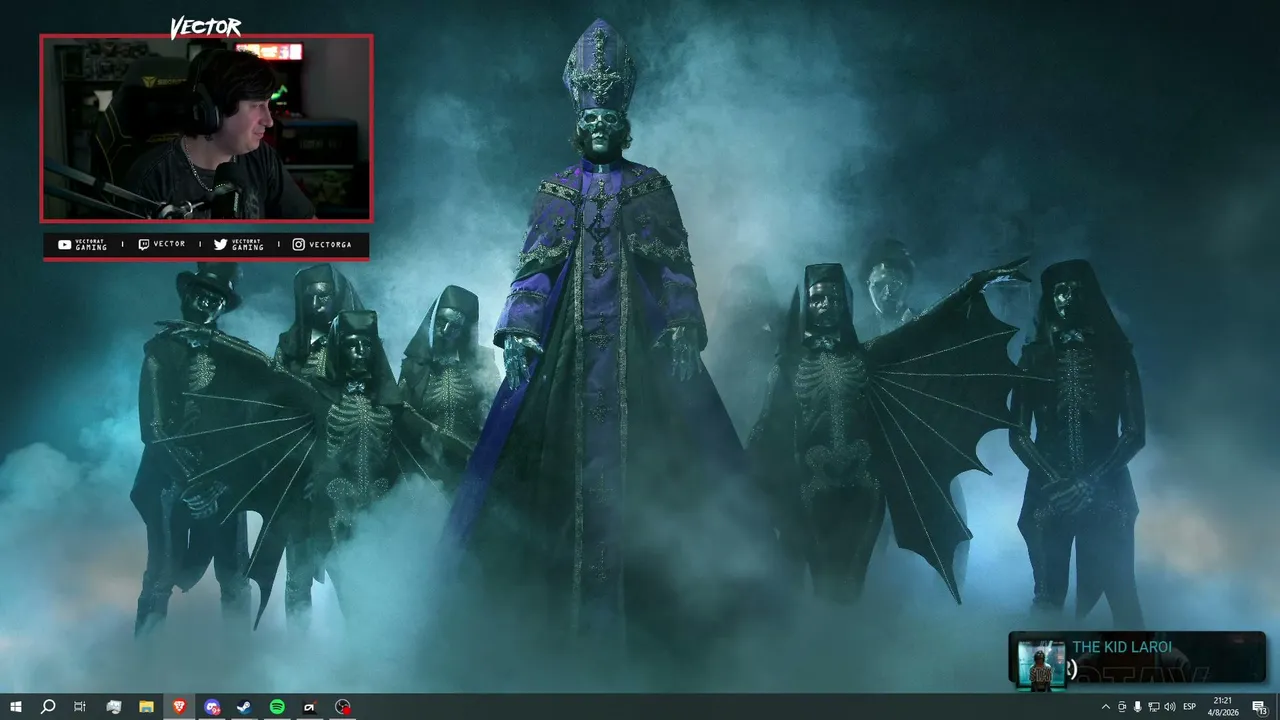Open File Explorer from the taskbar
The width and height of the screenshot is (1280, 720).
click(x=146, y=707)
